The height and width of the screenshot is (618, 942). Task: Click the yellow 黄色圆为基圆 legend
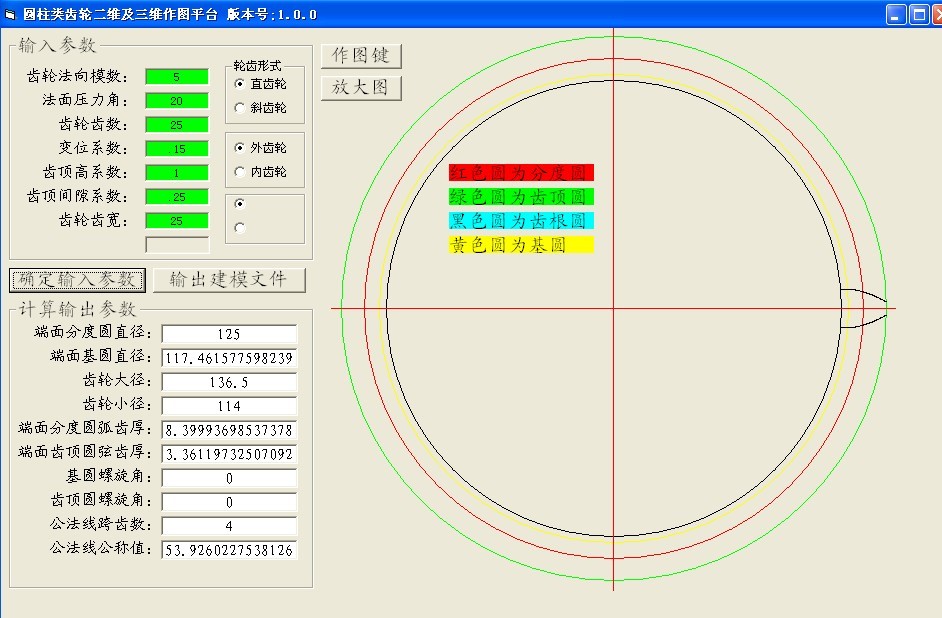(x=521, y=244)
